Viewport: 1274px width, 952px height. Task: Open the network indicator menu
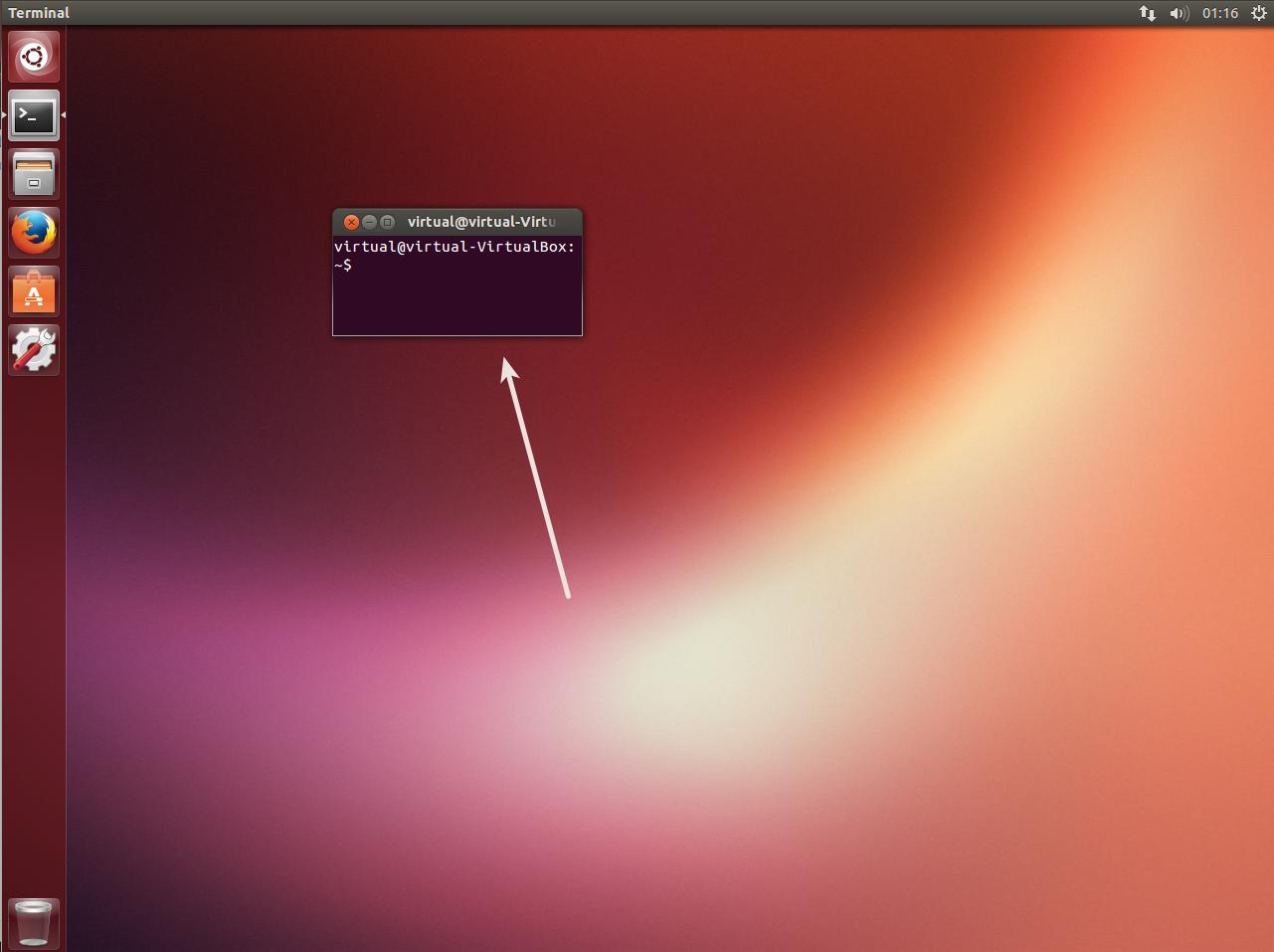(x=1147, y=13)
